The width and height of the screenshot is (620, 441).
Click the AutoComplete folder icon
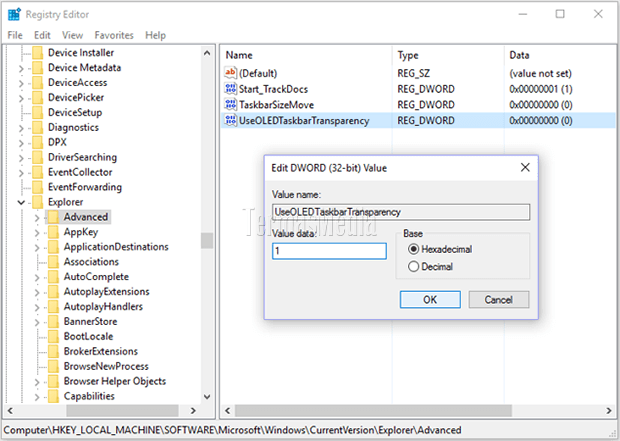click(x=53, y=277)
